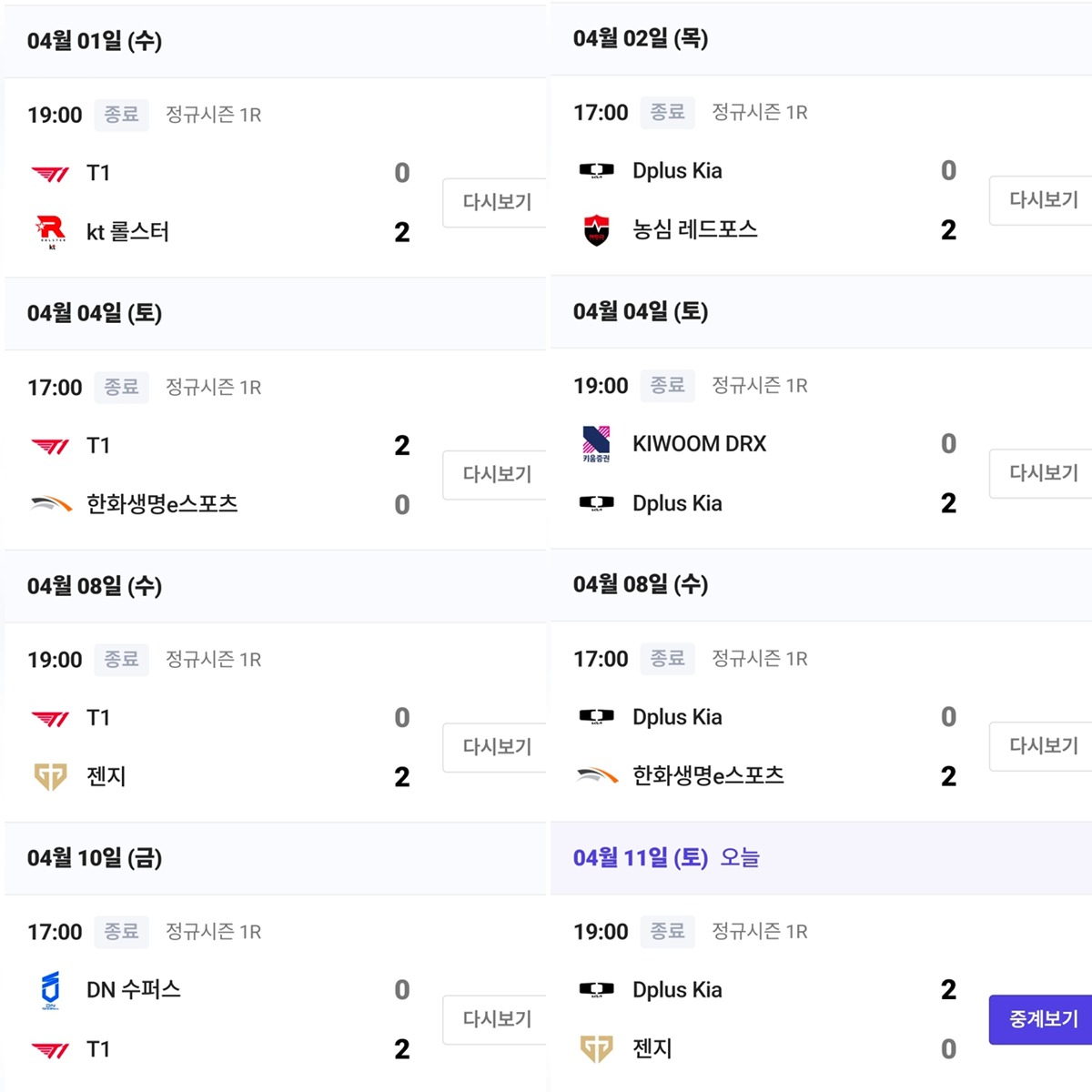Watch replay of DN 수퍼스 vs T1
The width and height of the screenshot is (1092, 1092).
pos(496,1019)
